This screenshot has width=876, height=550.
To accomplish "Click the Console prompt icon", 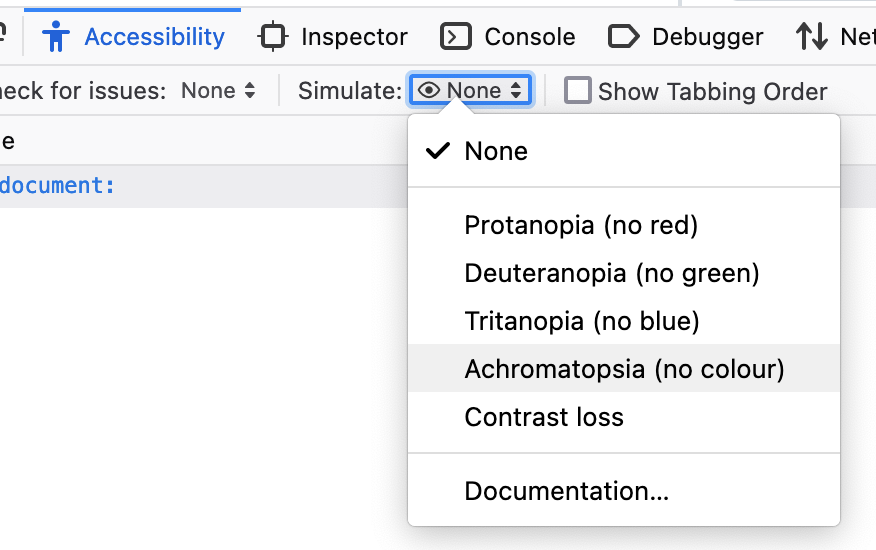I will [x=456, y=37].
